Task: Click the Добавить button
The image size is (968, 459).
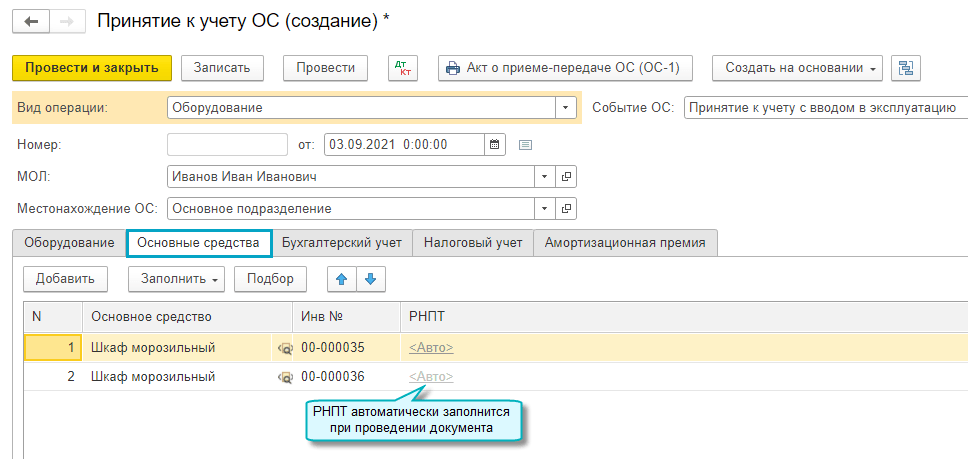Action: [x=65, y=279]
